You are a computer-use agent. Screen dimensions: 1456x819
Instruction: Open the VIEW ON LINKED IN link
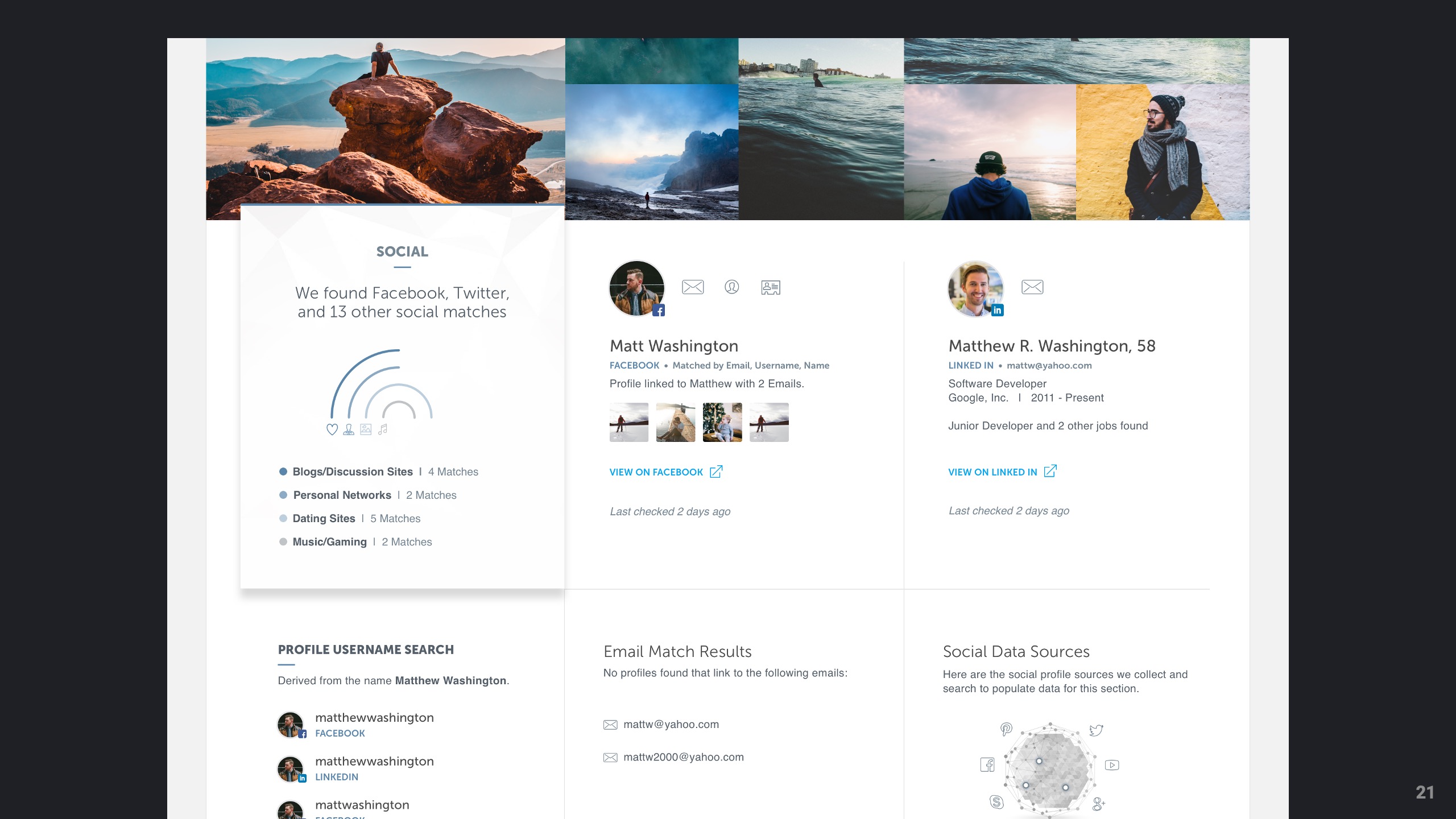[1002, 472]
